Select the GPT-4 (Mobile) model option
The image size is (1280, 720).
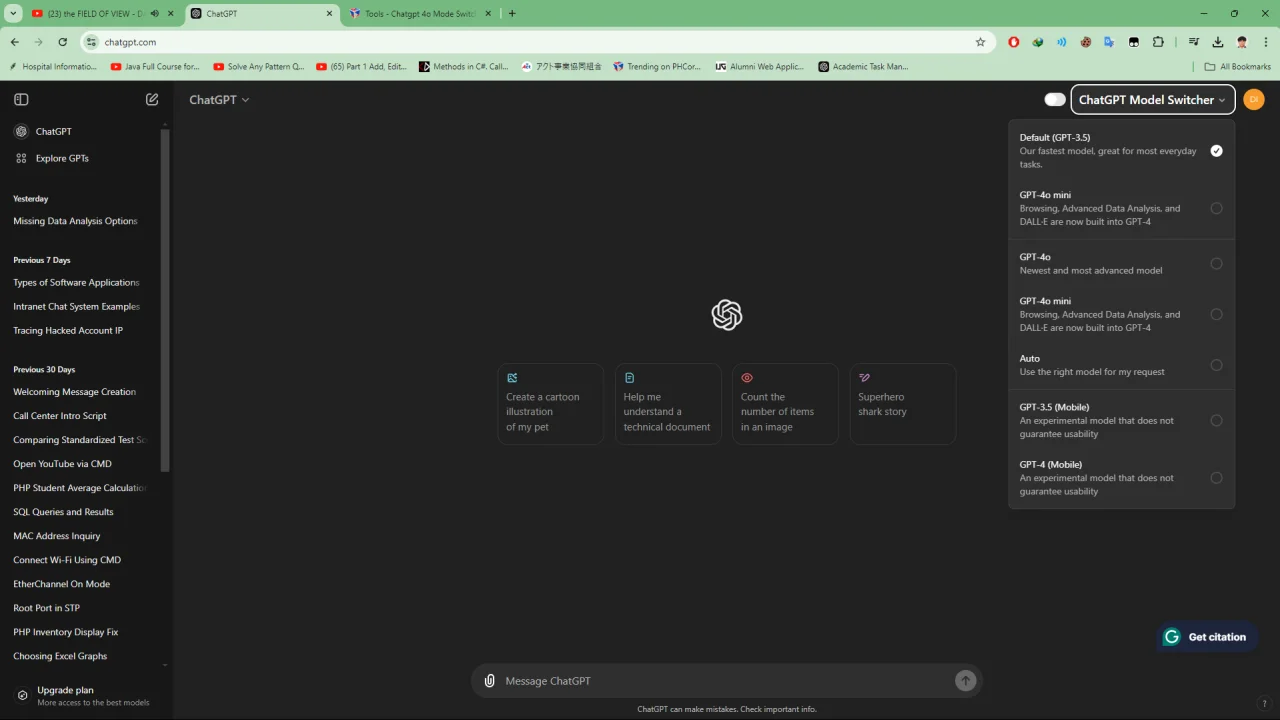point(1121,478)
